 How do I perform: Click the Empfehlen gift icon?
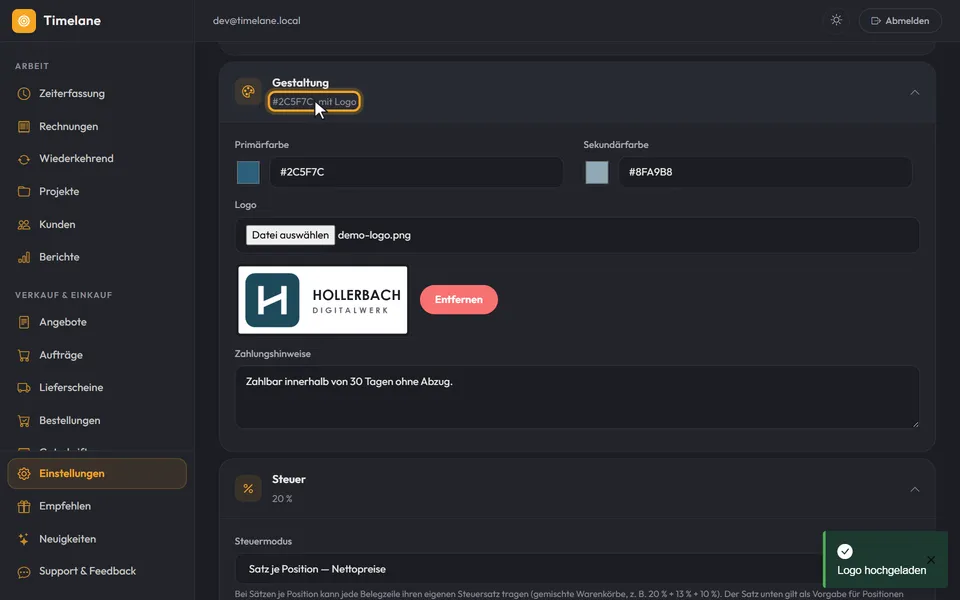(24, 506)
